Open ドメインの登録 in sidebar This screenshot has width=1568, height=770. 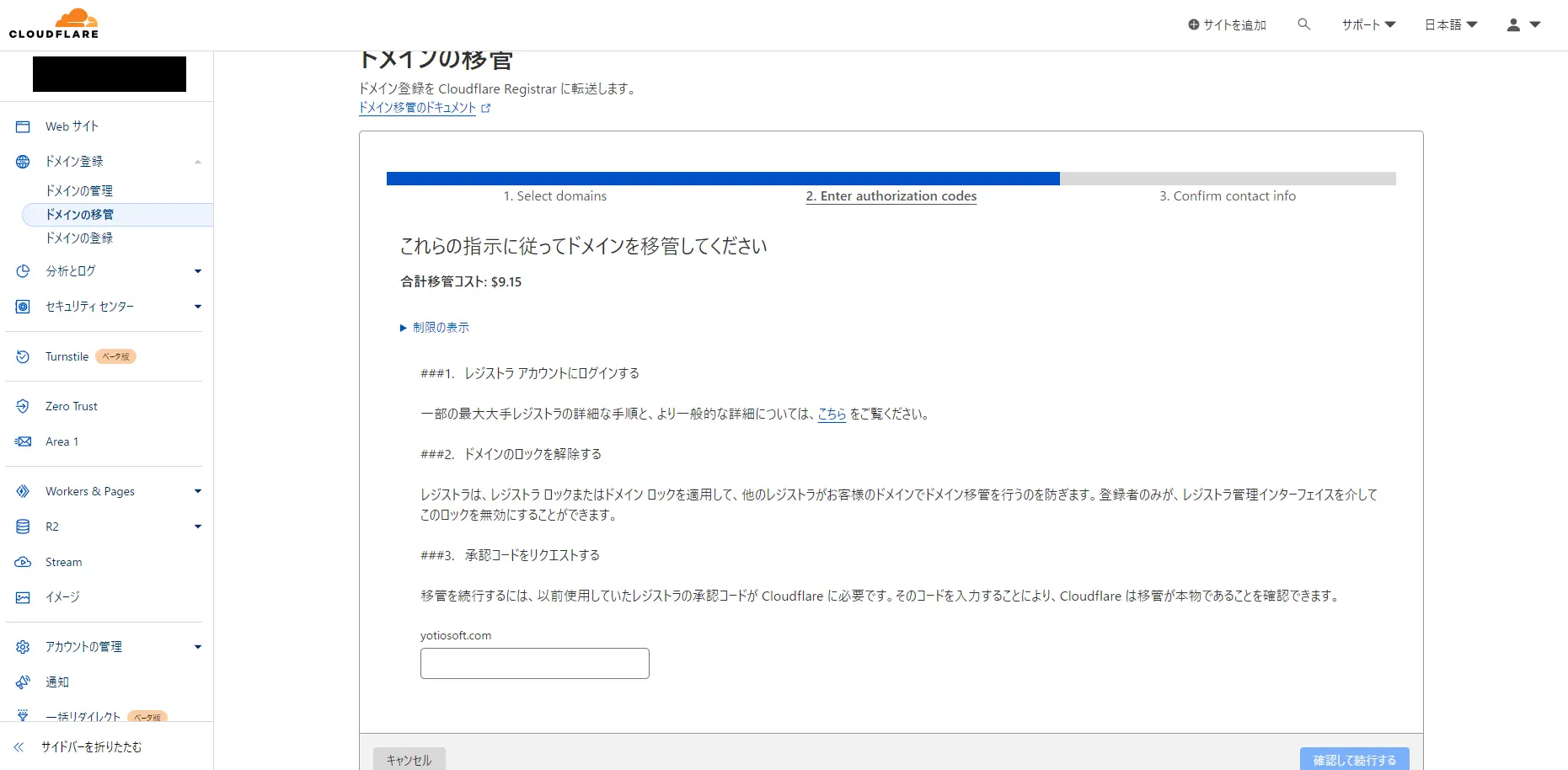(x=79, y=238)
